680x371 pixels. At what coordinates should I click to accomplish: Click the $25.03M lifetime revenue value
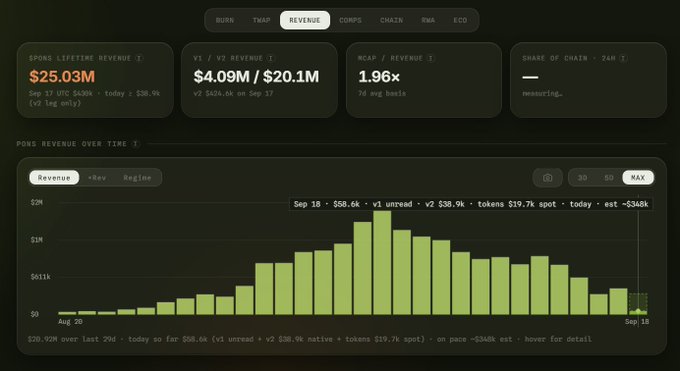(62, 77)
